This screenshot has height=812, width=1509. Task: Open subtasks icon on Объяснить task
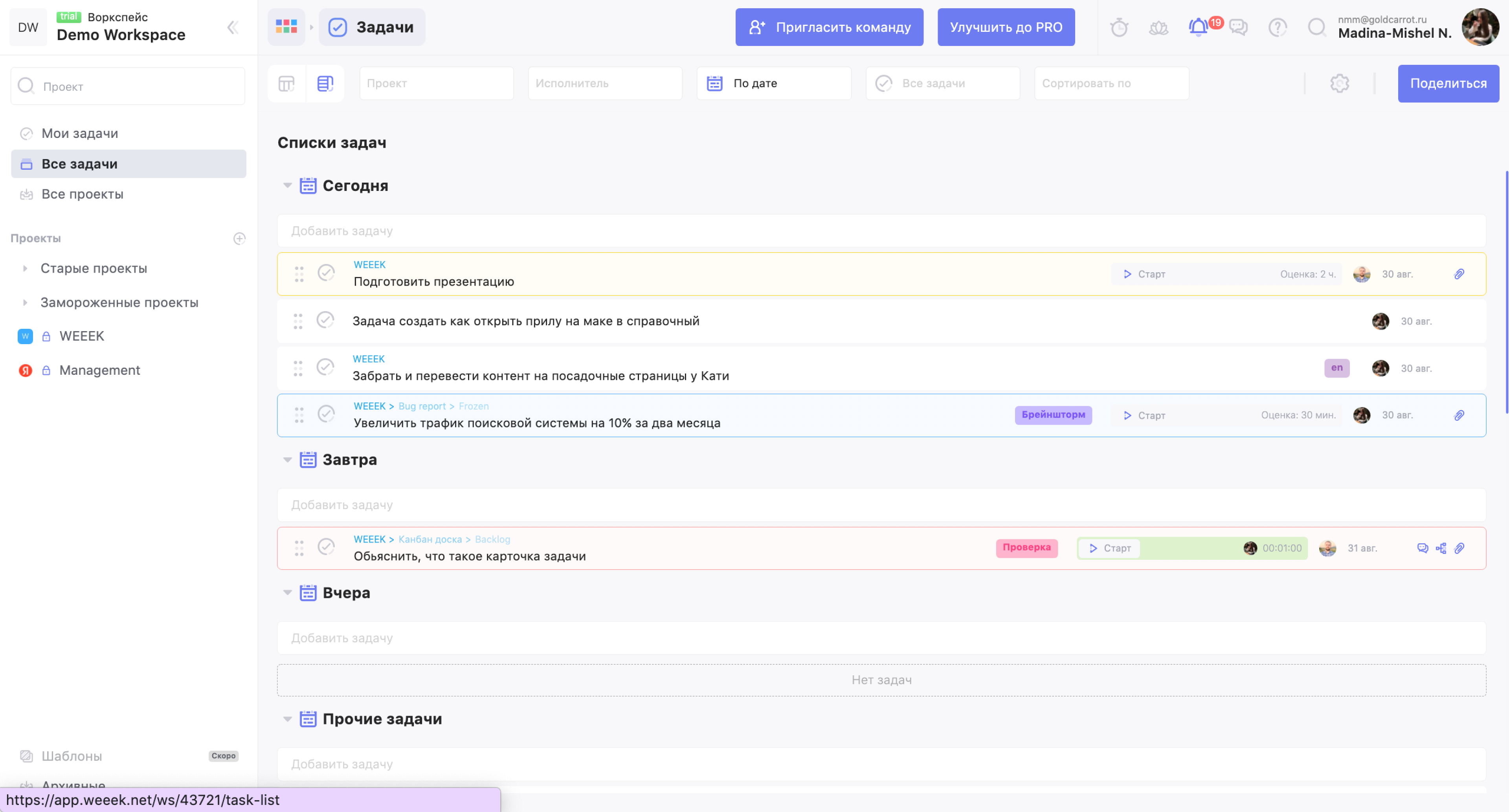click(1441, 548)
